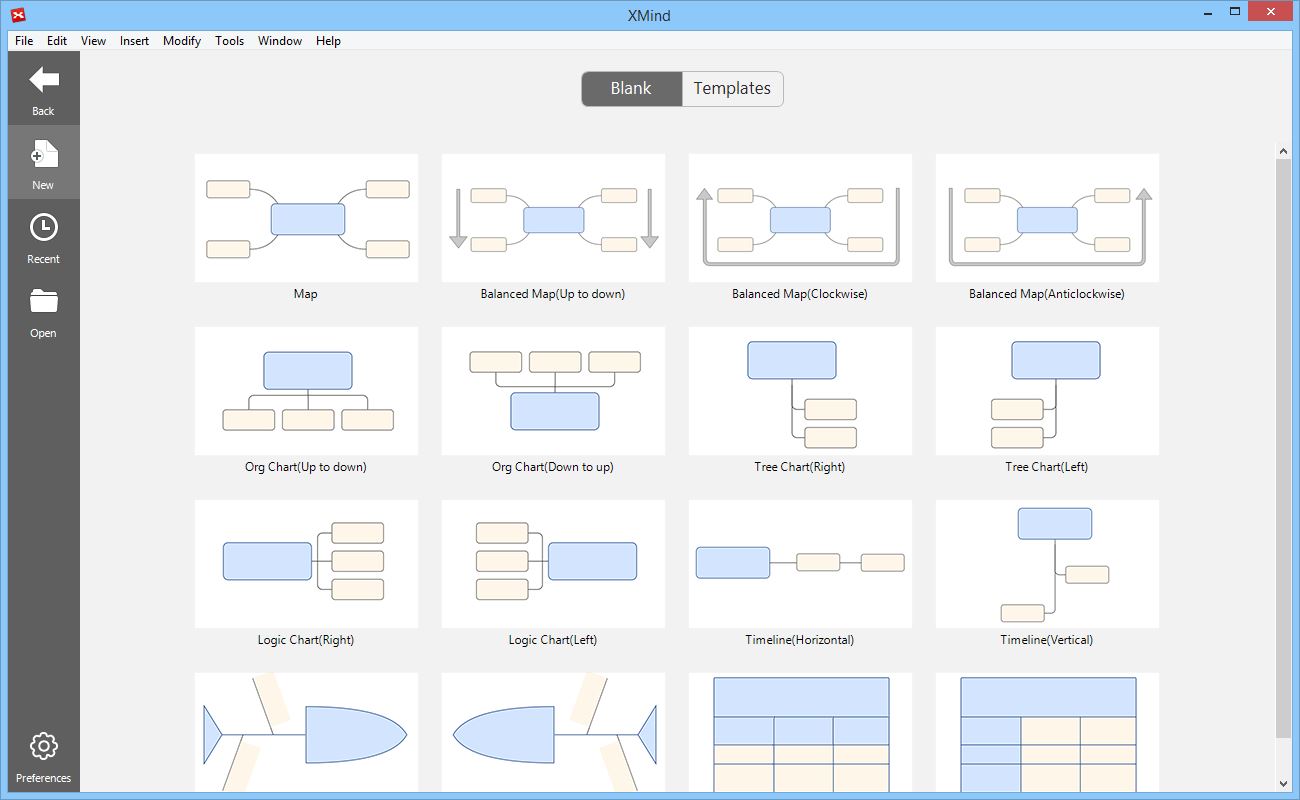Select the Logic Chart(Left) thumbnail
The image size is (1300, 800).
coord(553,564)
